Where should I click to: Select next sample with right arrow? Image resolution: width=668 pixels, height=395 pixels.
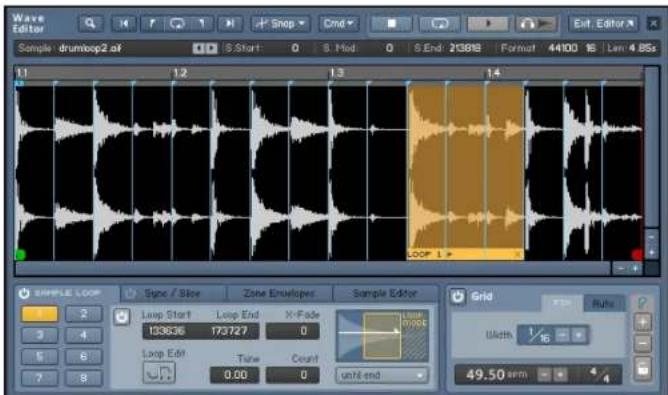tap(211, 48)
